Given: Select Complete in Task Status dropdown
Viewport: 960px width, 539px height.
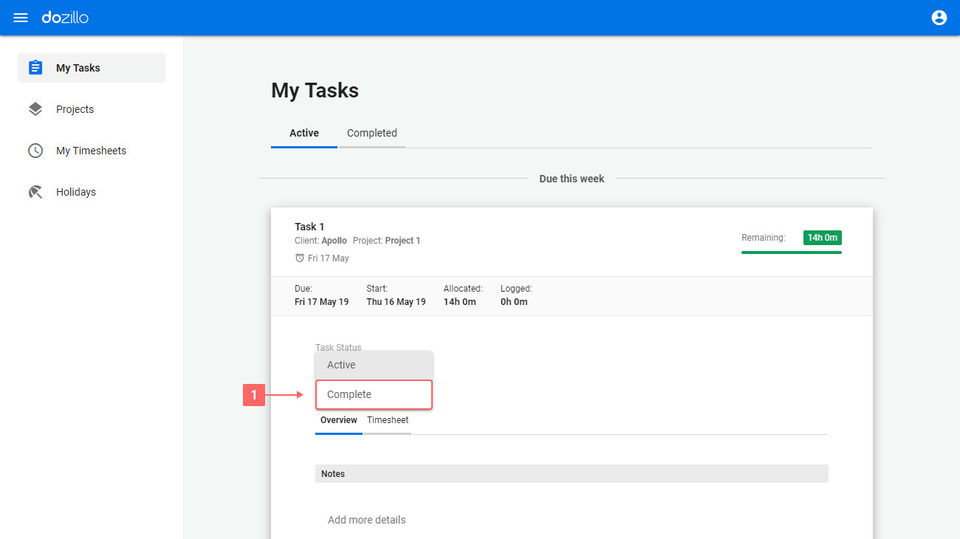Looking at the screenshot, I should click(x=374, y=395).
